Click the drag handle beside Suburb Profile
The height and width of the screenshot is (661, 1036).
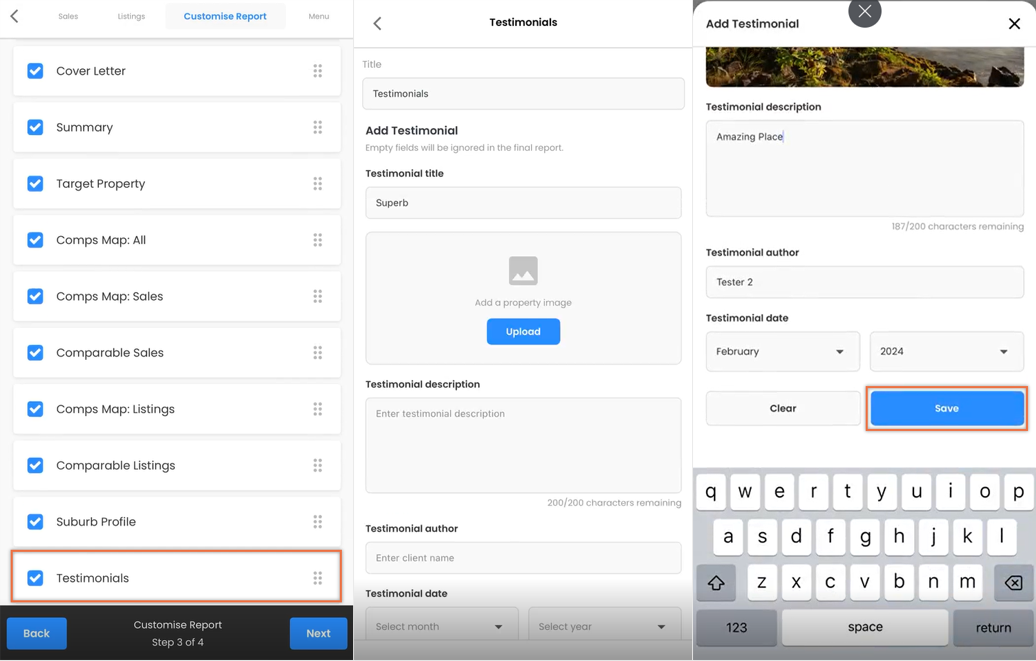tap(318, 522)
